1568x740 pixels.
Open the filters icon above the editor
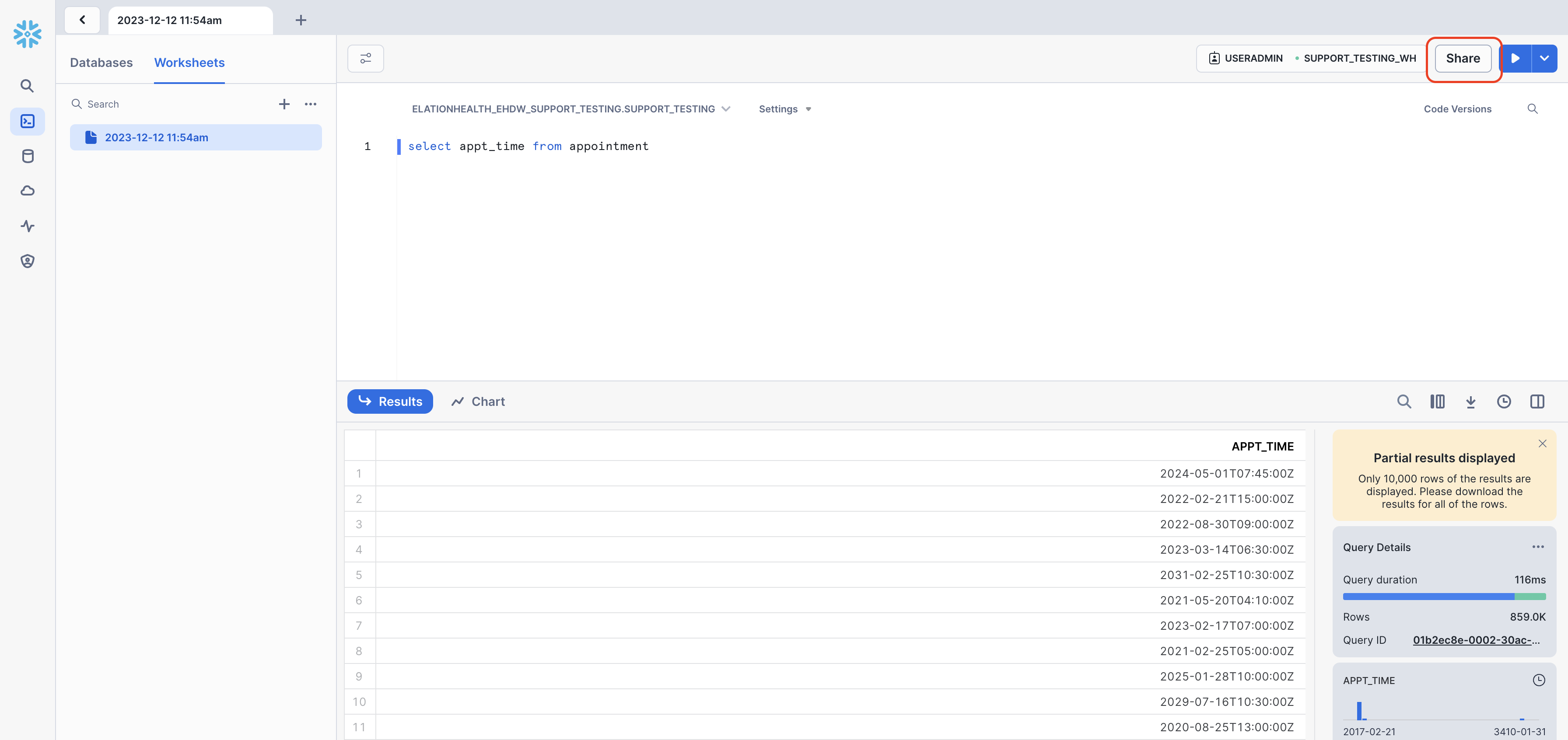365,59
